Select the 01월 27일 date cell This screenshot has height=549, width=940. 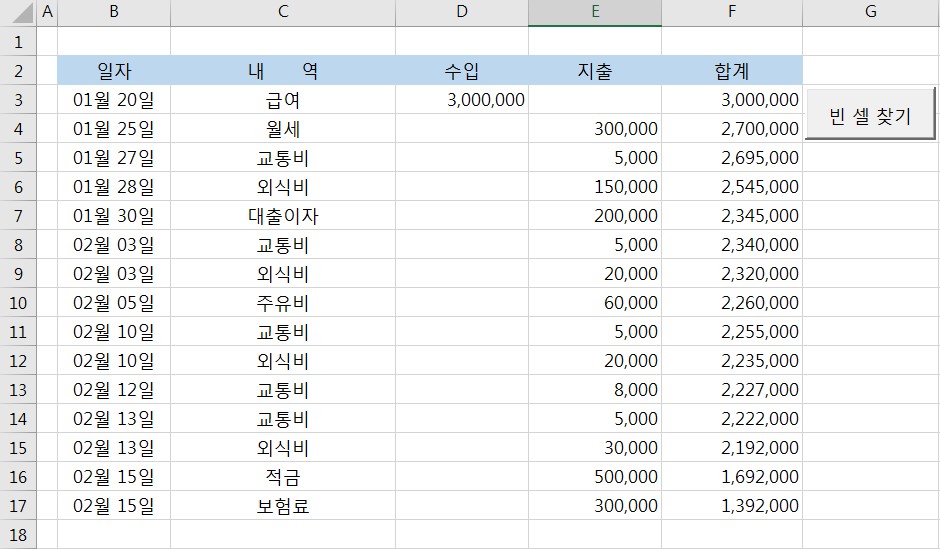coord(114,158)
